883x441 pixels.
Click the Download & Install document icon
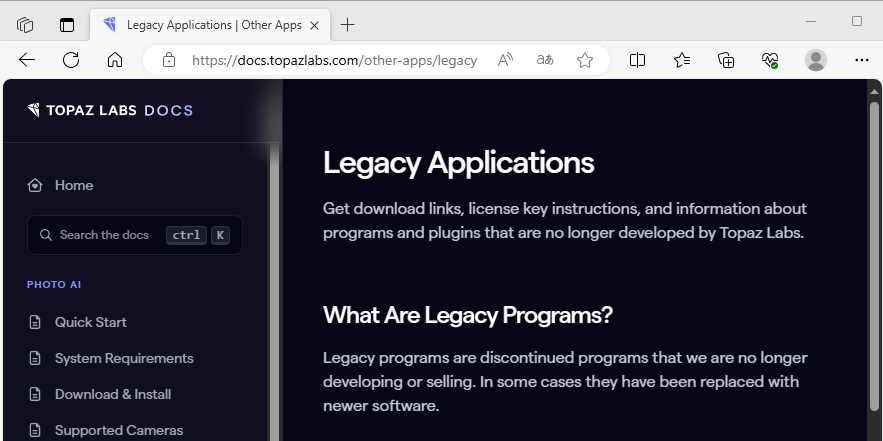(35, 394)
